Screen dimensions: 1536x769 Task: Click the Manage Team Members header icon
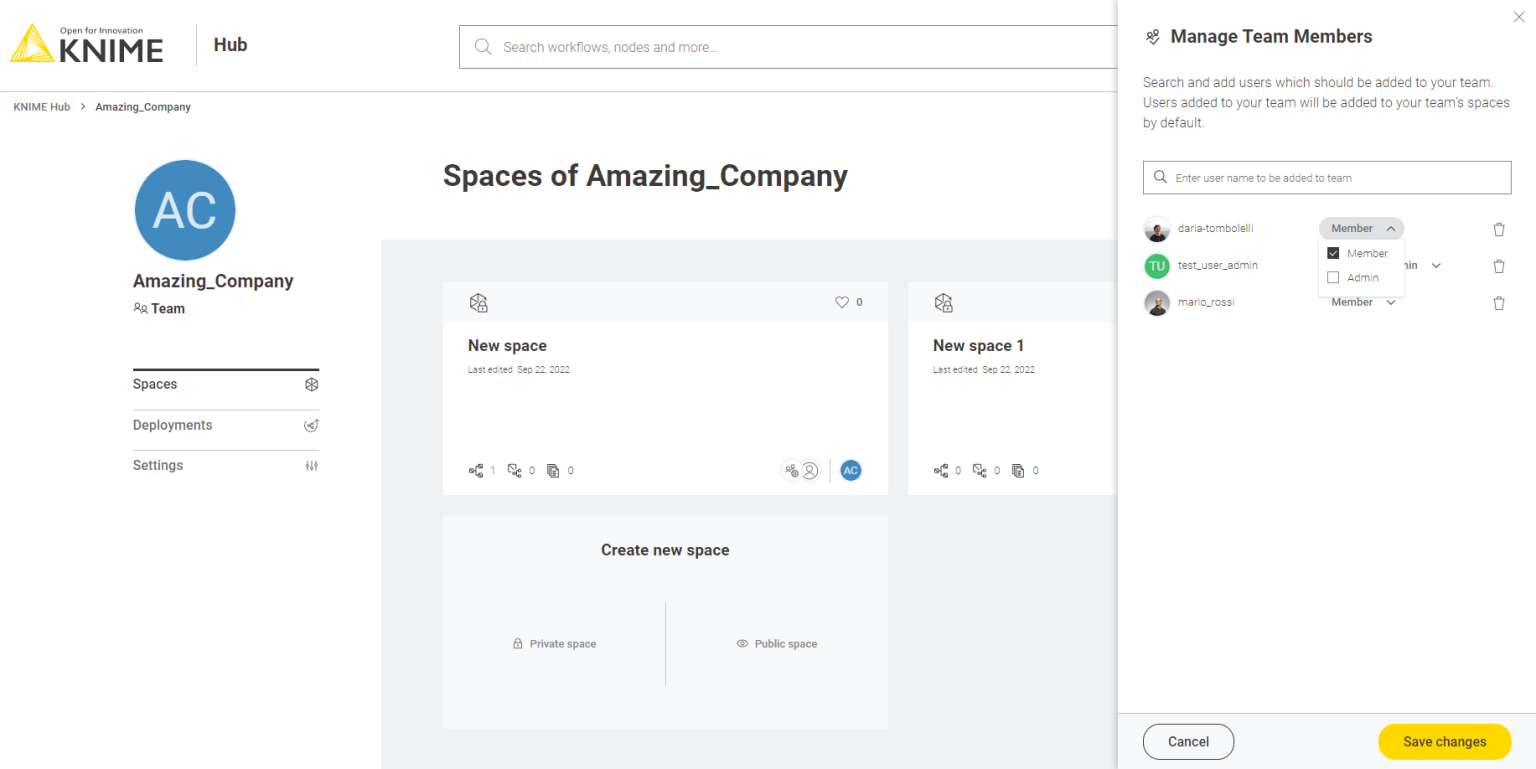[1153, 37]
